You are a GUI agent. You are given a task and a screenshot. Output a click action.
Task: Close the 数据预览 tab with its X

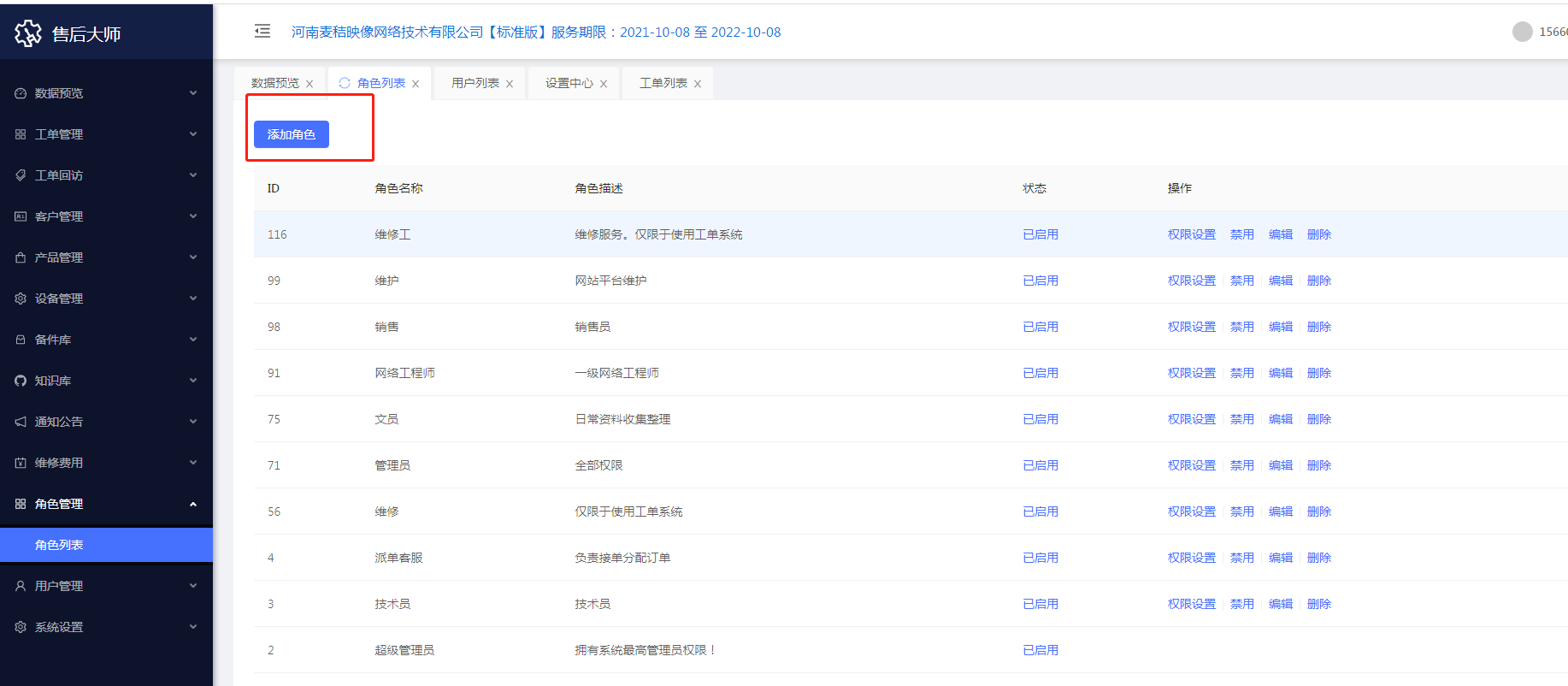309,84
